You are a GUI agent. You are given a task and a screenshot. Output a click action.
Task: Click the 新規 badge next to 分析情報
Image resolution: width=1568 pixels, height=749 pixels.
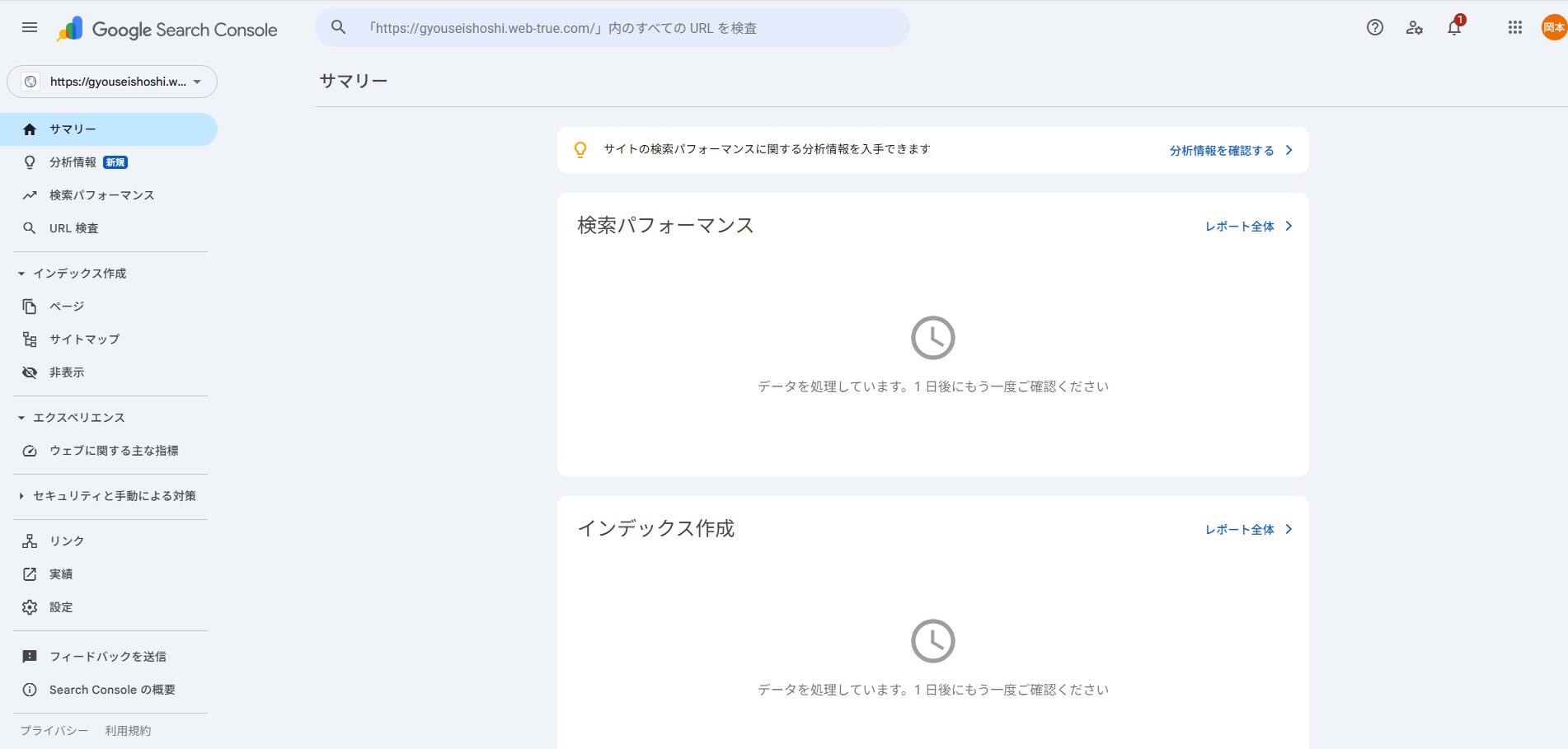click(x=115, y=162)
